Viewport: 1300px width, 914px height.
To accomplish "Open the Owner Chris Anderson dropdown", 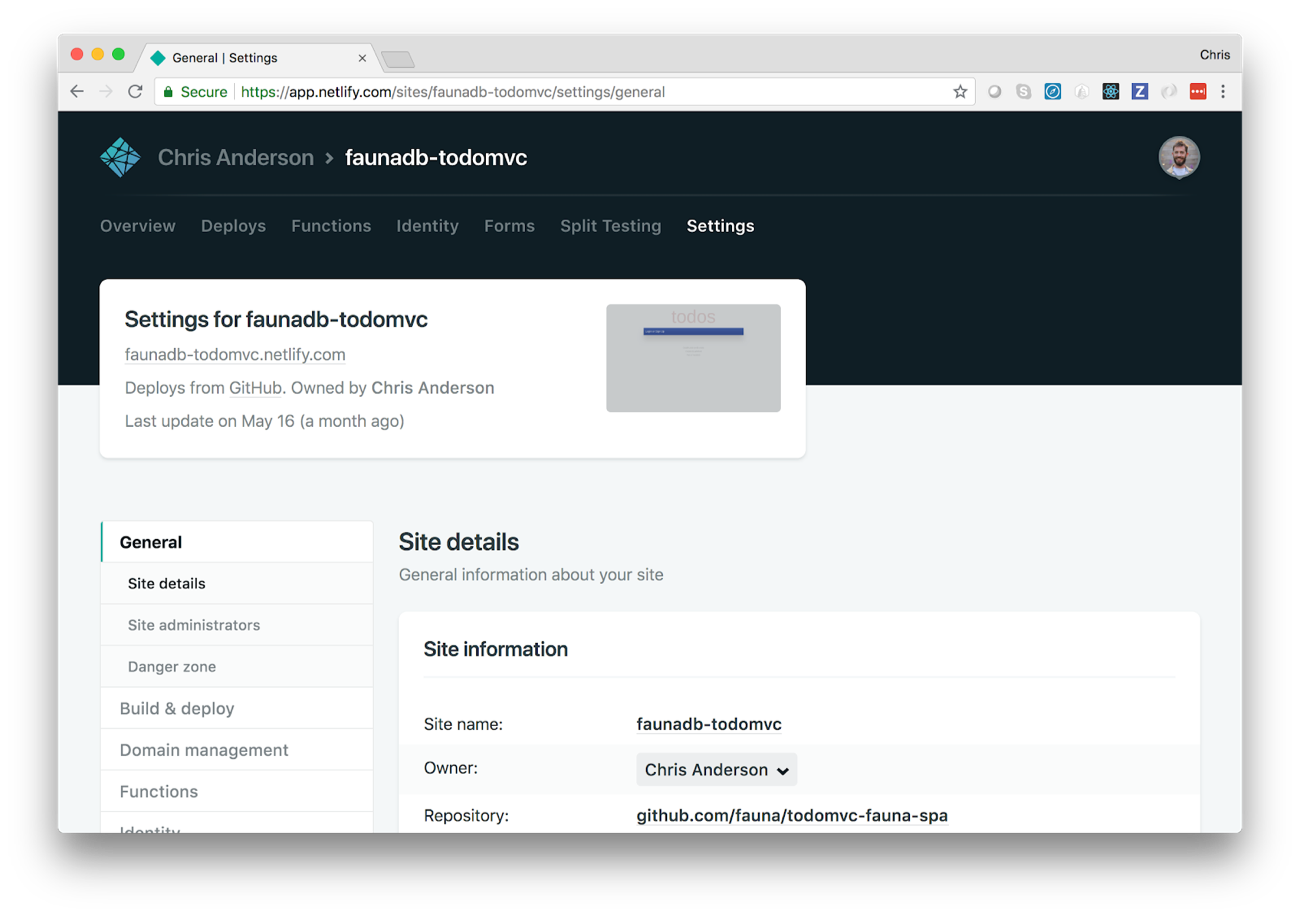I will tap(717, 770).
